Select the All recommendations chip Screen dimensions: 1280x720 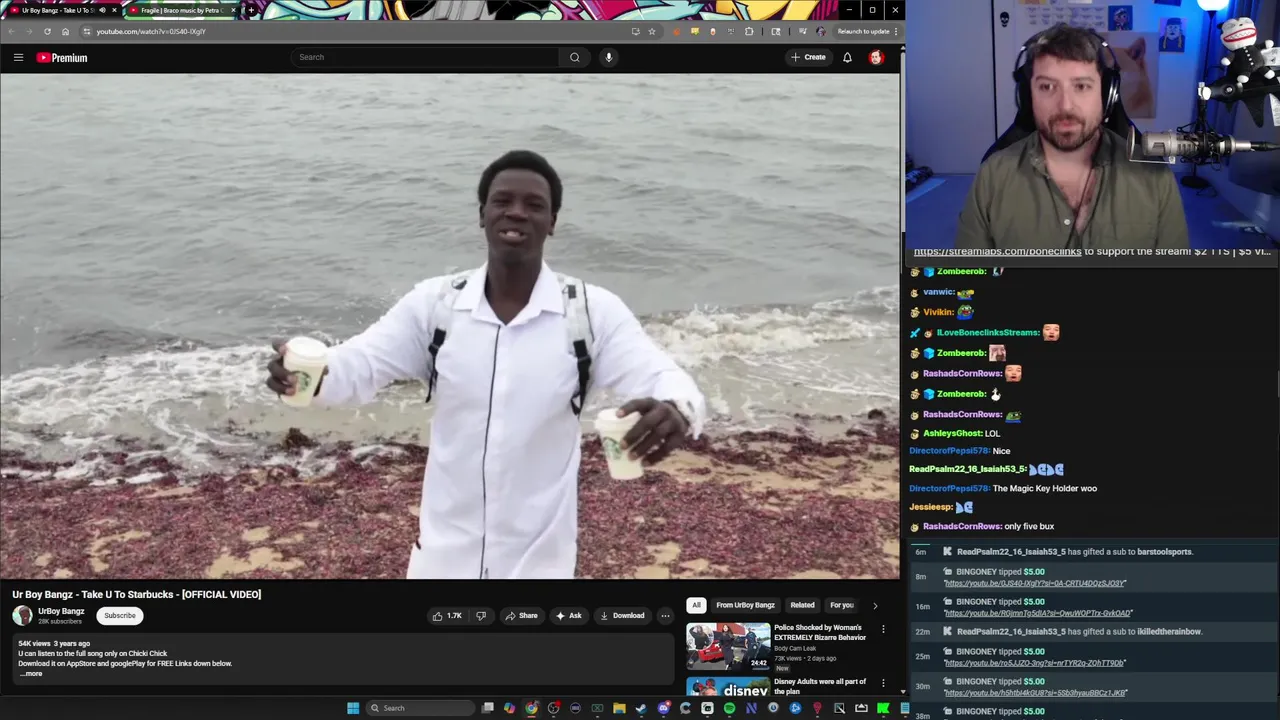click(x=696, y=605)
